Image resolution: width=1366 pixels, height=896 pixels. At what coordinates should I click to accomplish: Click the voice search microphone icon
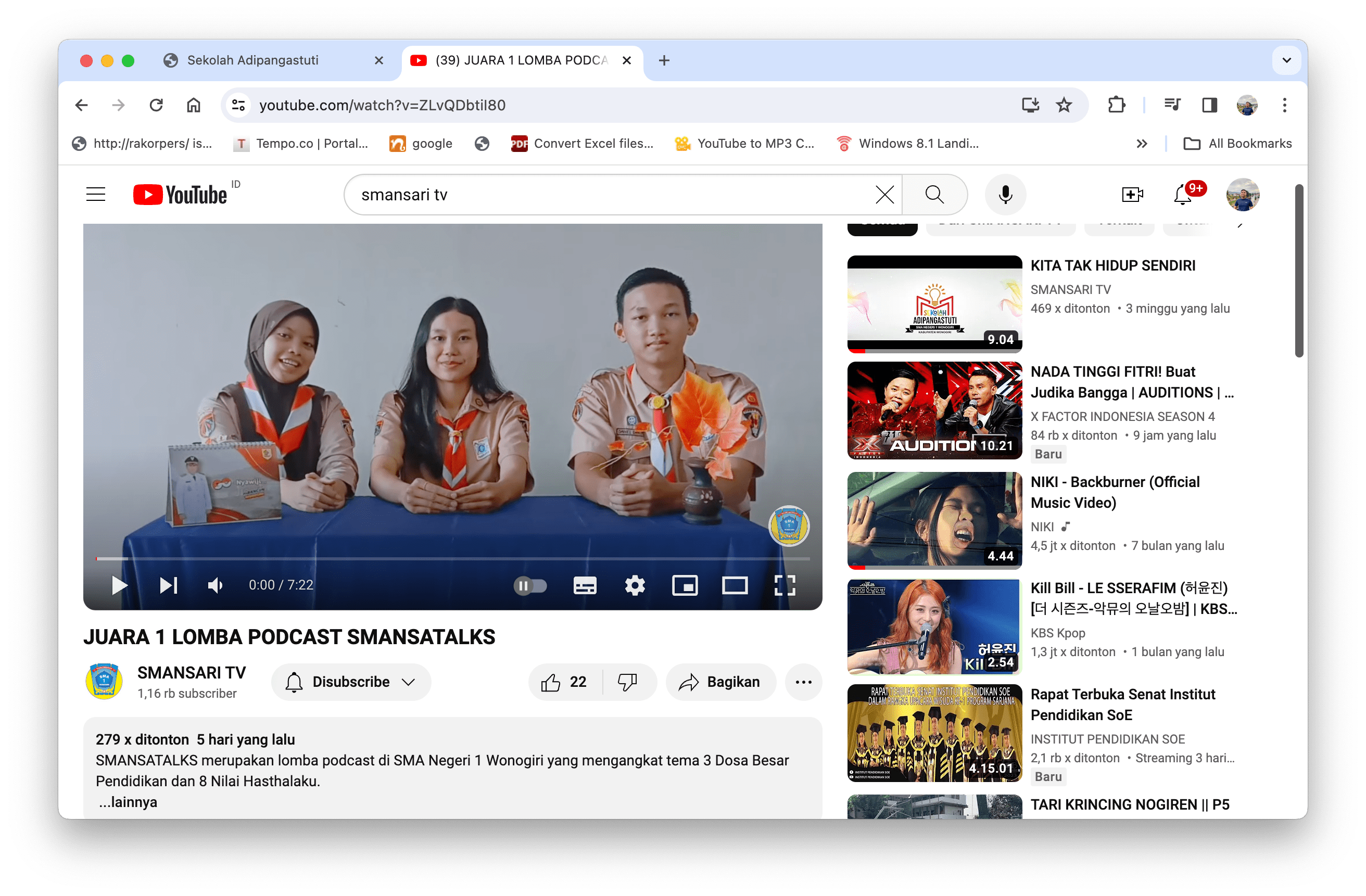[x=1005, y=195]
